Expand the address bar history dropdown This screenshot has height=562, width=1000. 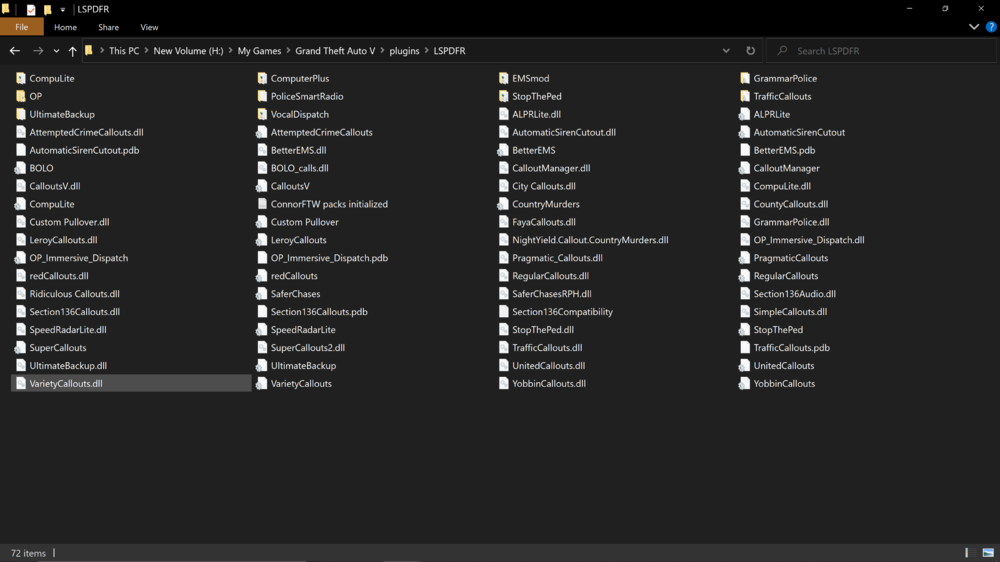(x=726, y=50)
